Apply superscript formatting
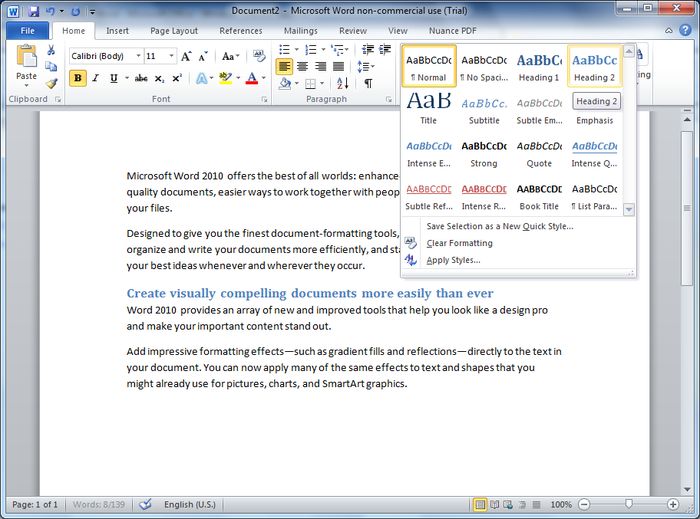Image resolution: width=700 pixels, height=519 pixels. click(177, 79)
